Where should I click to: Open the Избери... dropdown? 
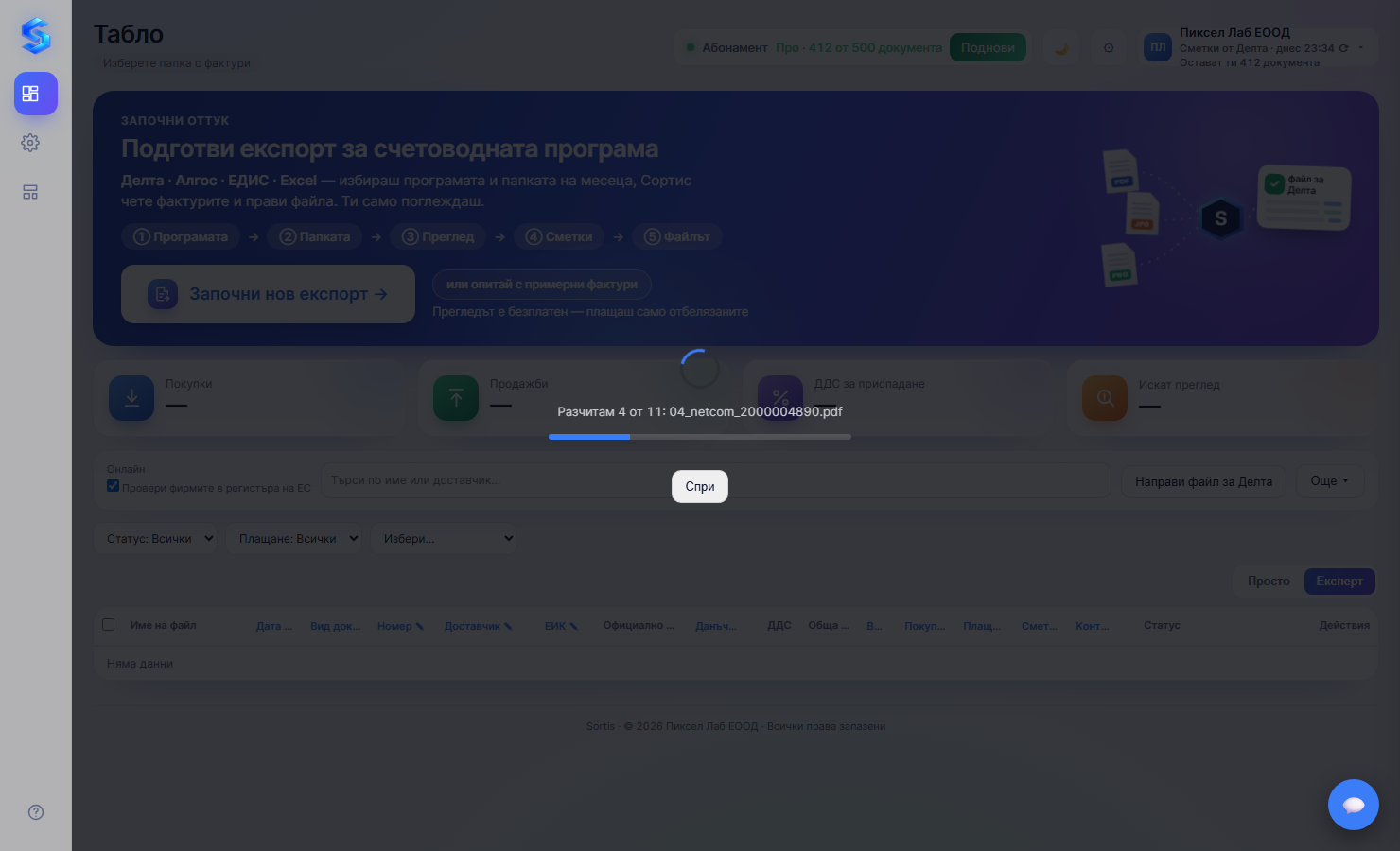tap(444, 538)
